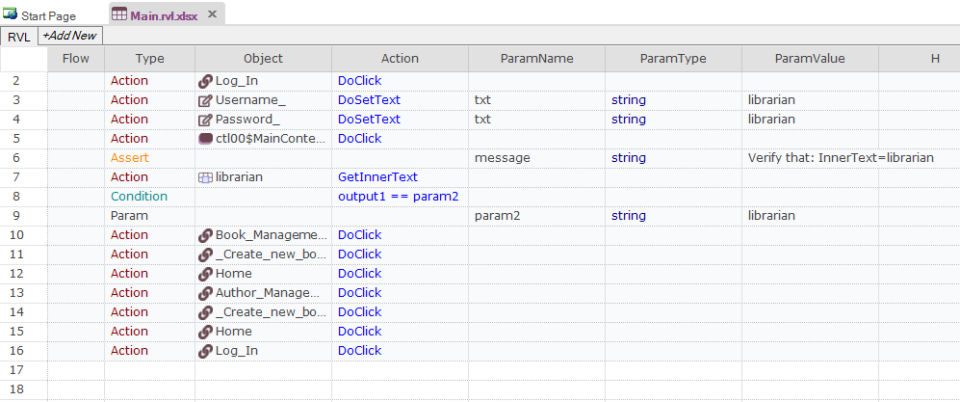Click the edit icon next to Password_
Screen dimensions: 960x402
206,119
